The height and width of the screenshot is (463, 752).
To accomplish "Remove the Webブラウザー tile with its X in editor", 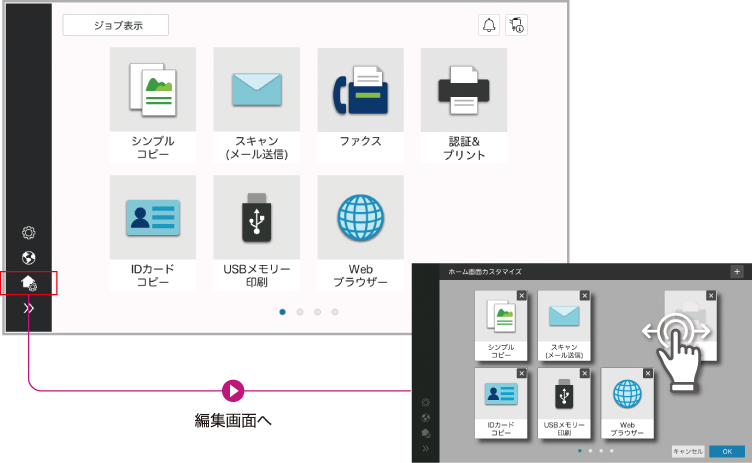I will click(x=648, y=373).
